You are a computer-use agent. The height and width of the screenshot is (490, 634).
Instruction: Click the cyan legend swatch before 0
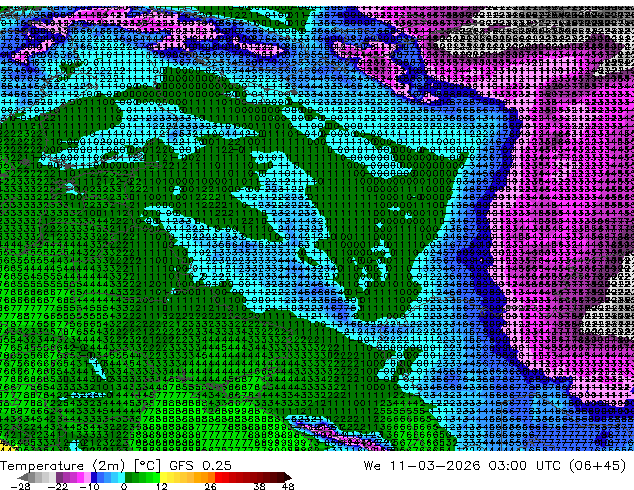tap(121, 477)
